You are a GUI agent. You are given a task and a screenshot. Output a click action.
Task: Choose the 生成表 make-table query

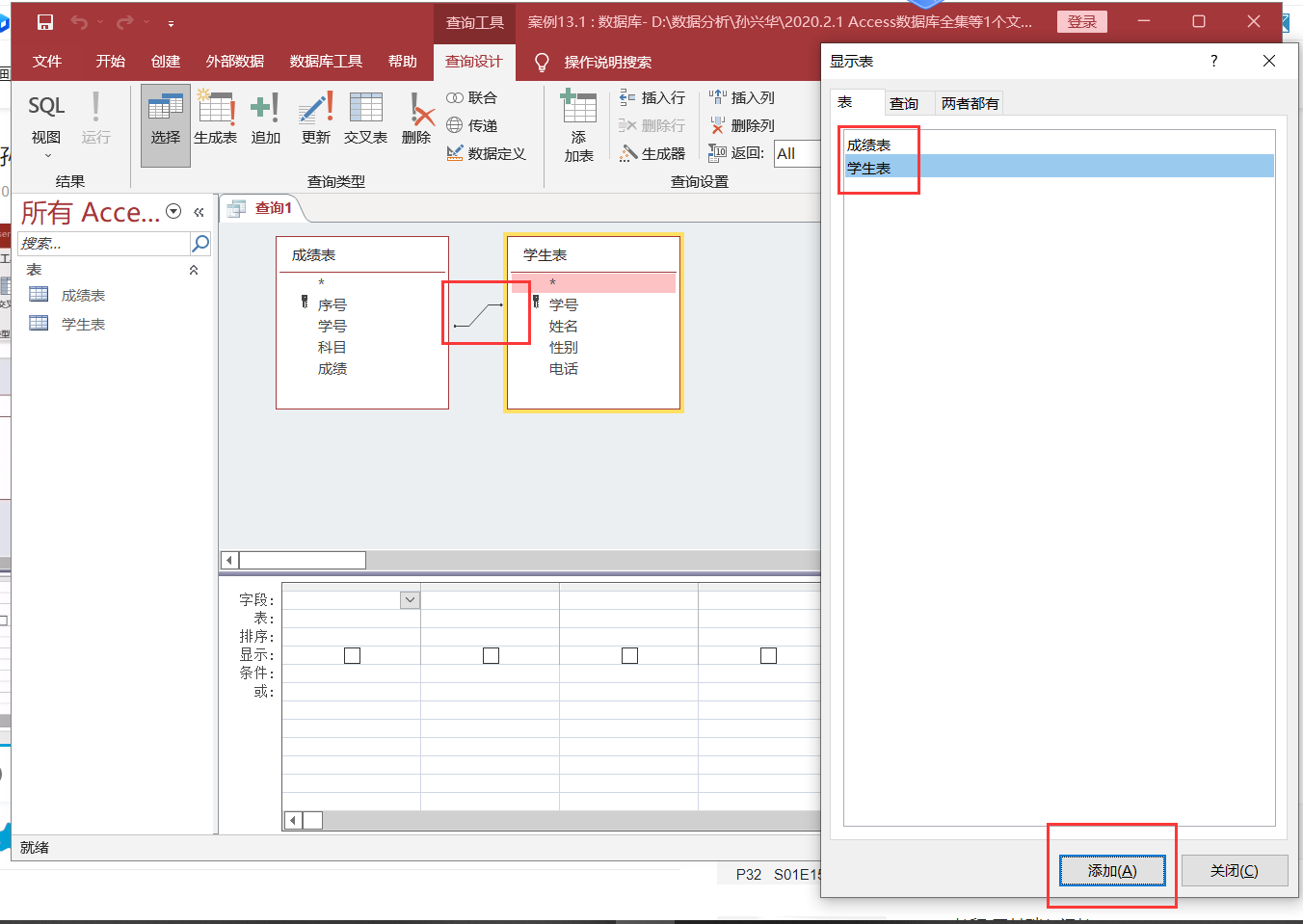[x=216, y=118]
